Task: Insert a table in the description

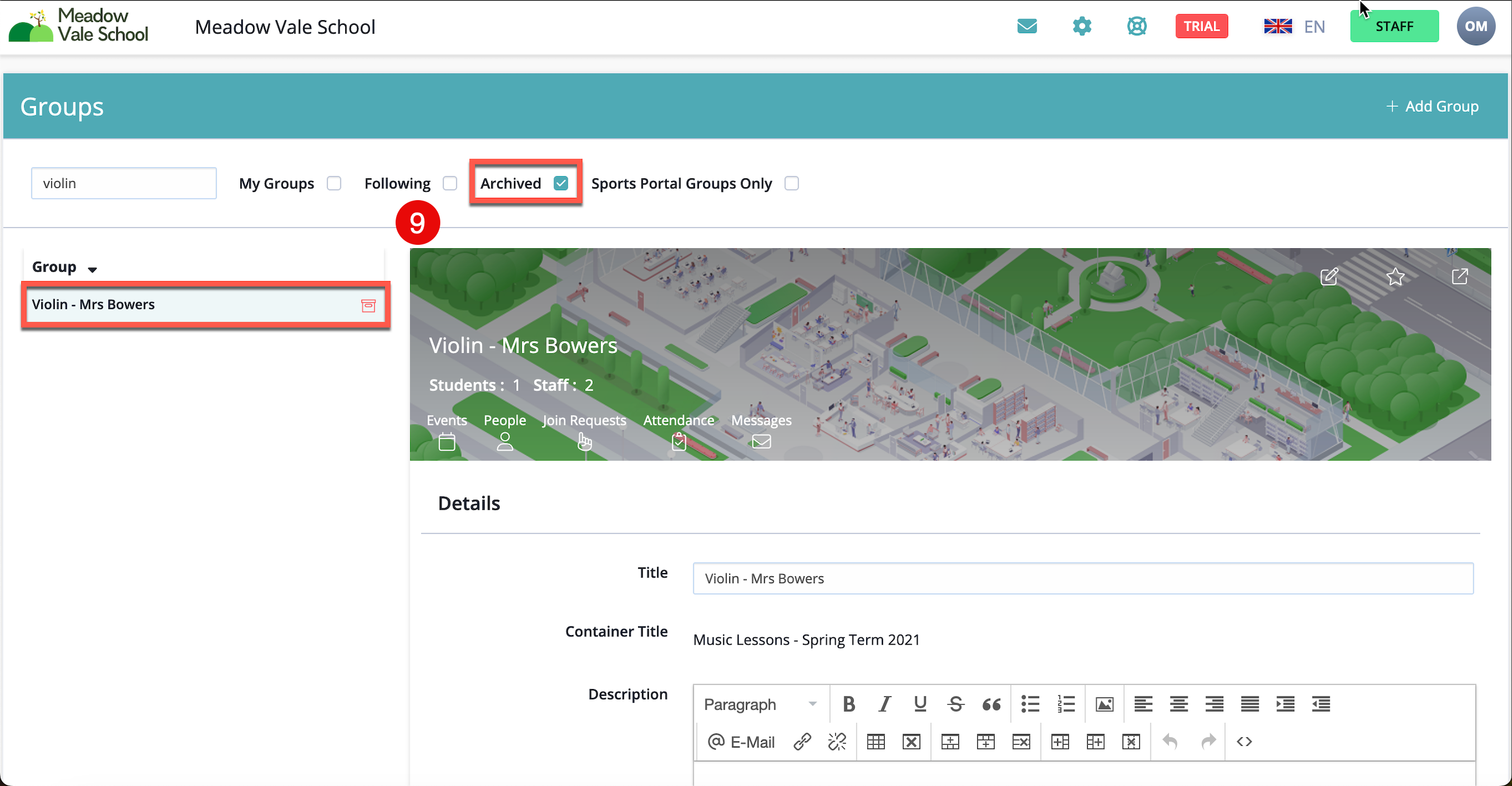Action: [876, 741]
